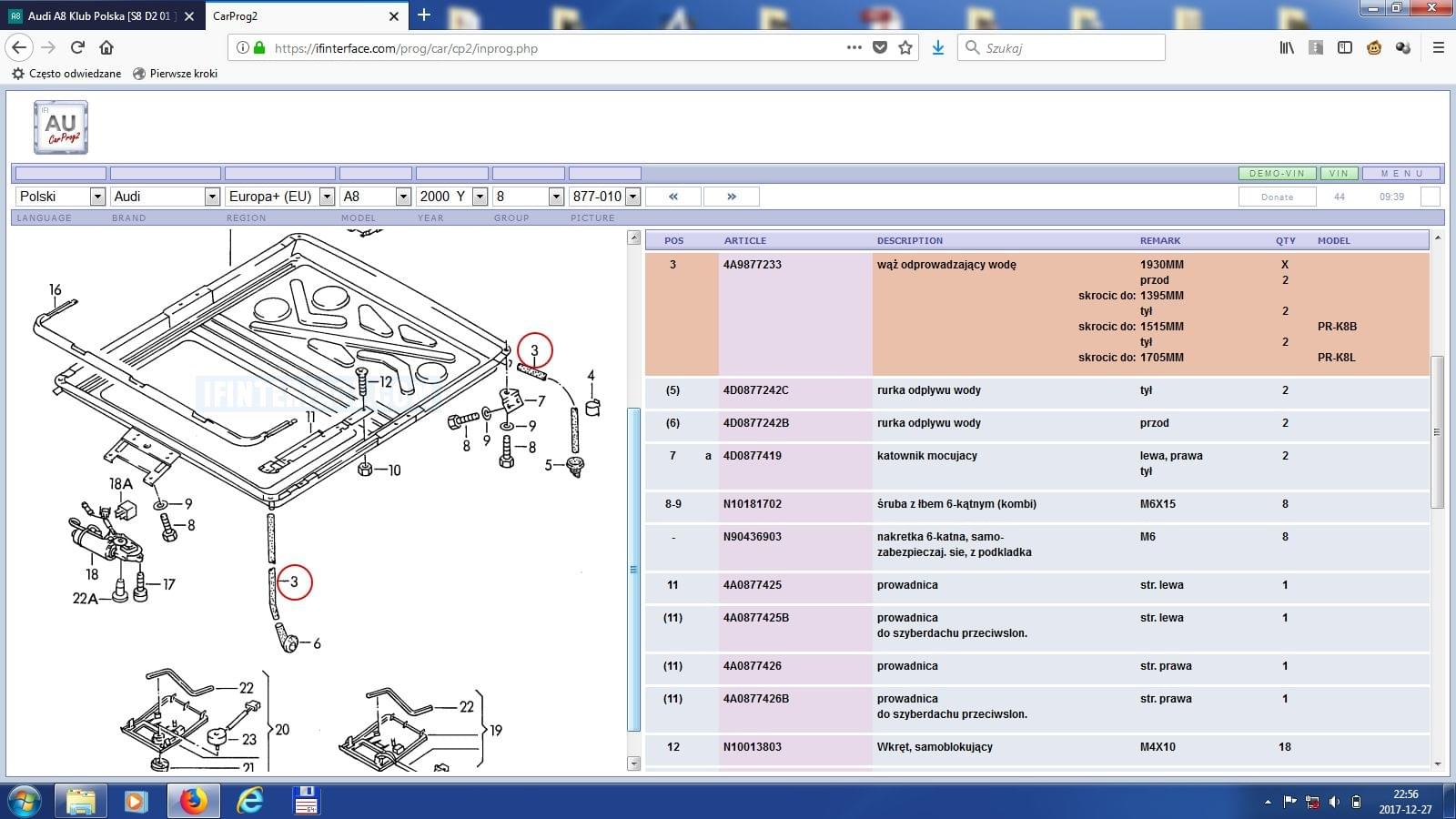Open the Pierwsze kroki bookmark

175,74
